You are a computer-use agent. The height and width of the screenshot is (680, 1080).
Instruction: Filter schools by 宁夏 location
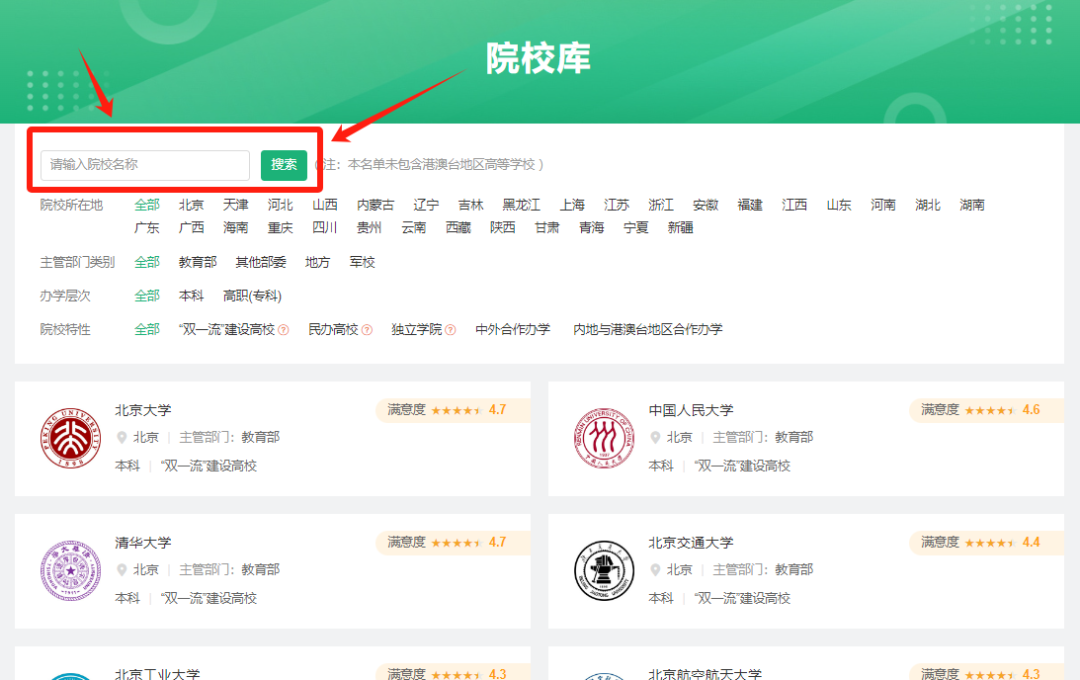point(636,227)
